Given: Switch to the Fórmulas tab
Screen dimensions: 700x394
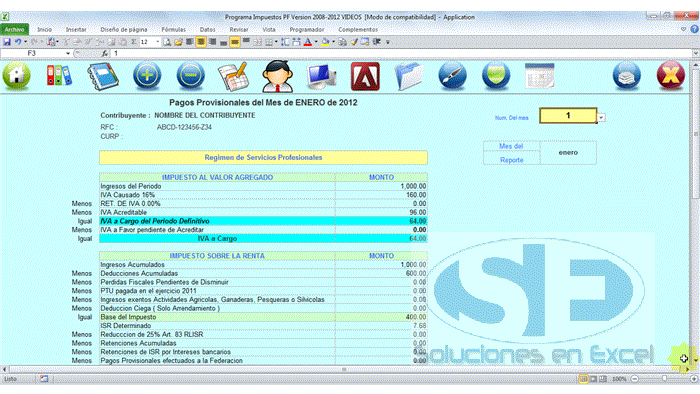Looking at the screenshot, I should [x=173, y=29].
